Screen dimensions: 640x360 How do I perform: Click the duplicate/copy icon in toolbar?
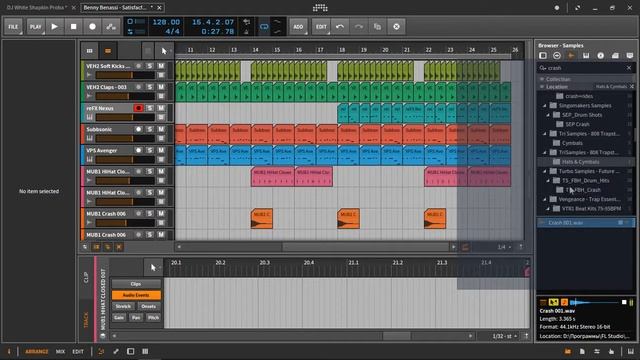(x=377, y=27)
